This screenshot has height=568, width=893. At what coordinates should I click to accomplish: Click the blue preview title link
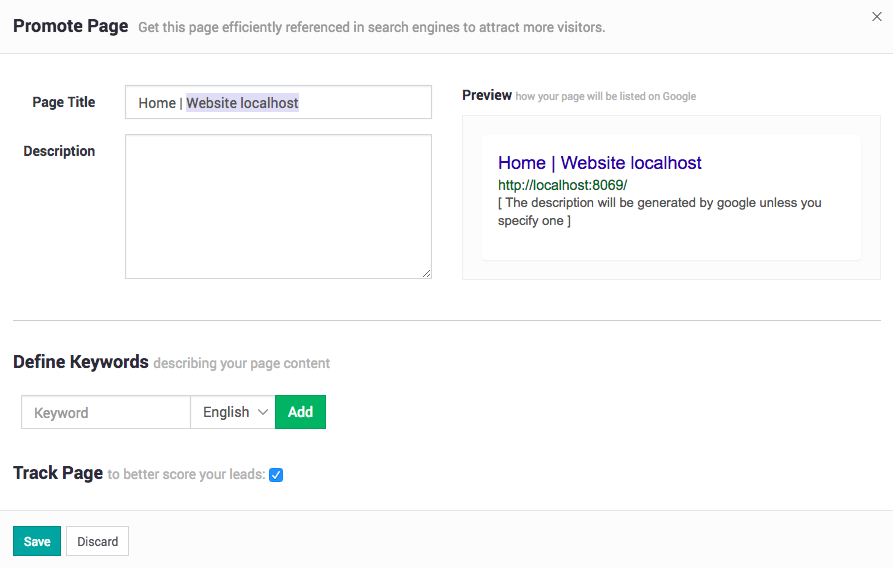tap(599, 163)
